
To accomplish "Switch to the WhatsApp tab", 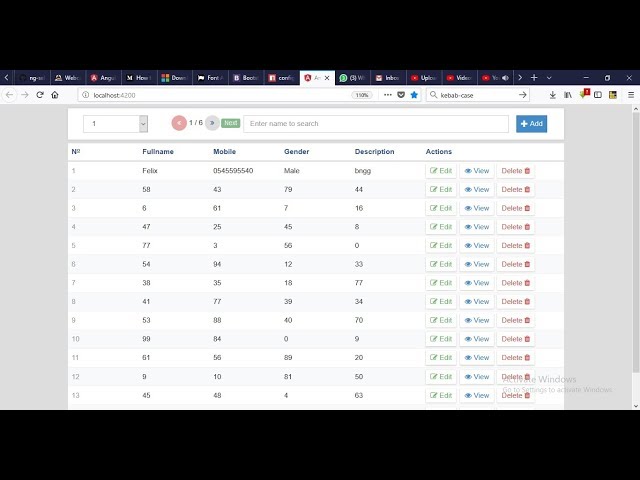I will point(353,78).
